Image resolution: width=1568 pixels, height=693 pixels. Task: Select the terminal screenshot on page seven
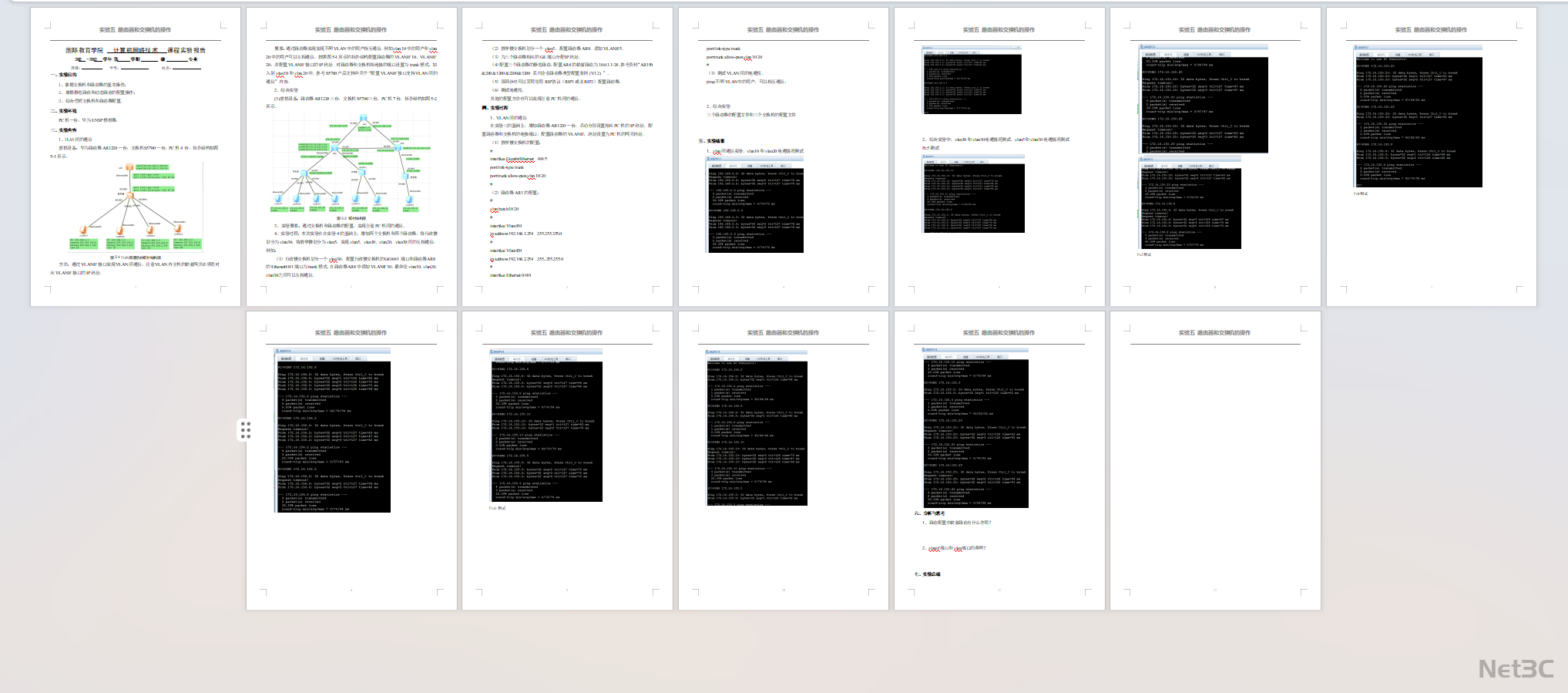click(1418, 116)
